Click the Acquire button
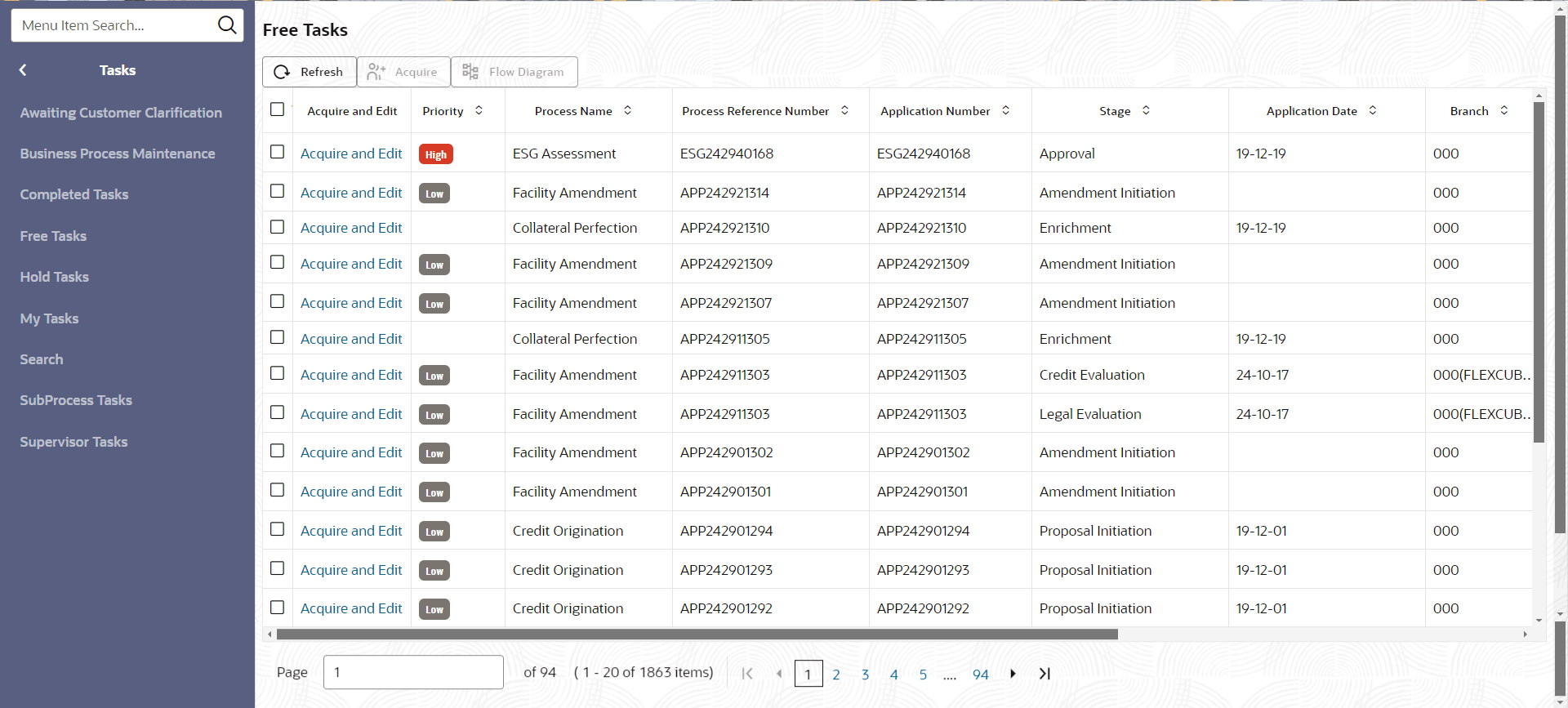Screen dimensions: 1568x708 403,72
